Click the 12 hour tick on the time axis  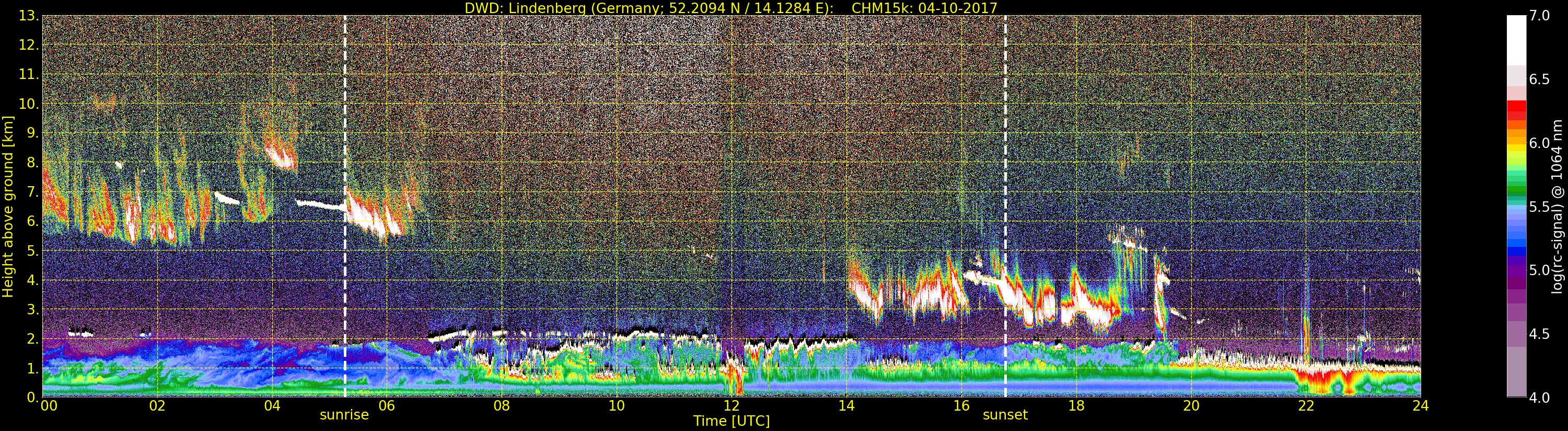coord(731,406)
